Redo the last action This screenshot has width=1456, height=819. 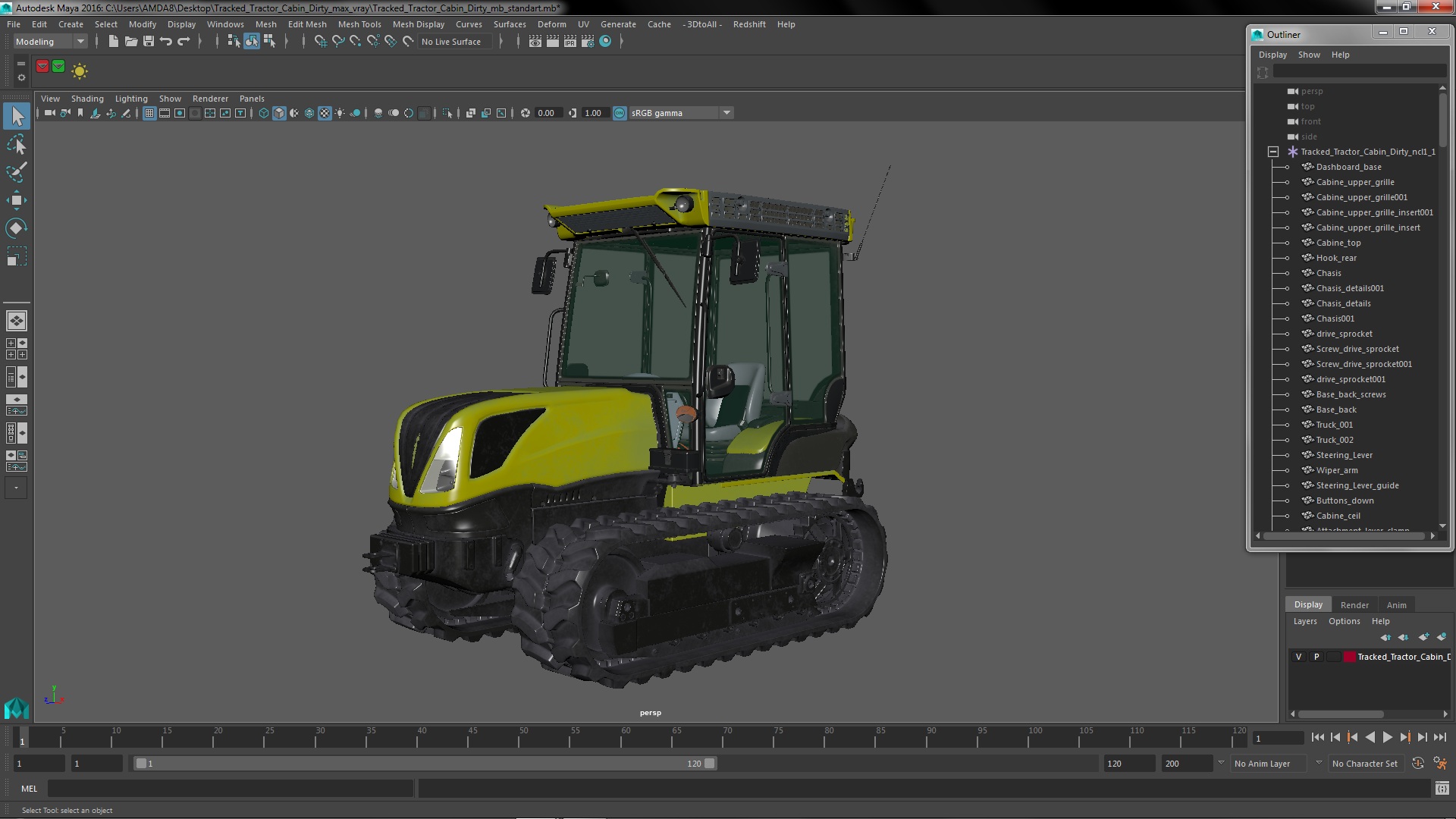coord(184,41)
